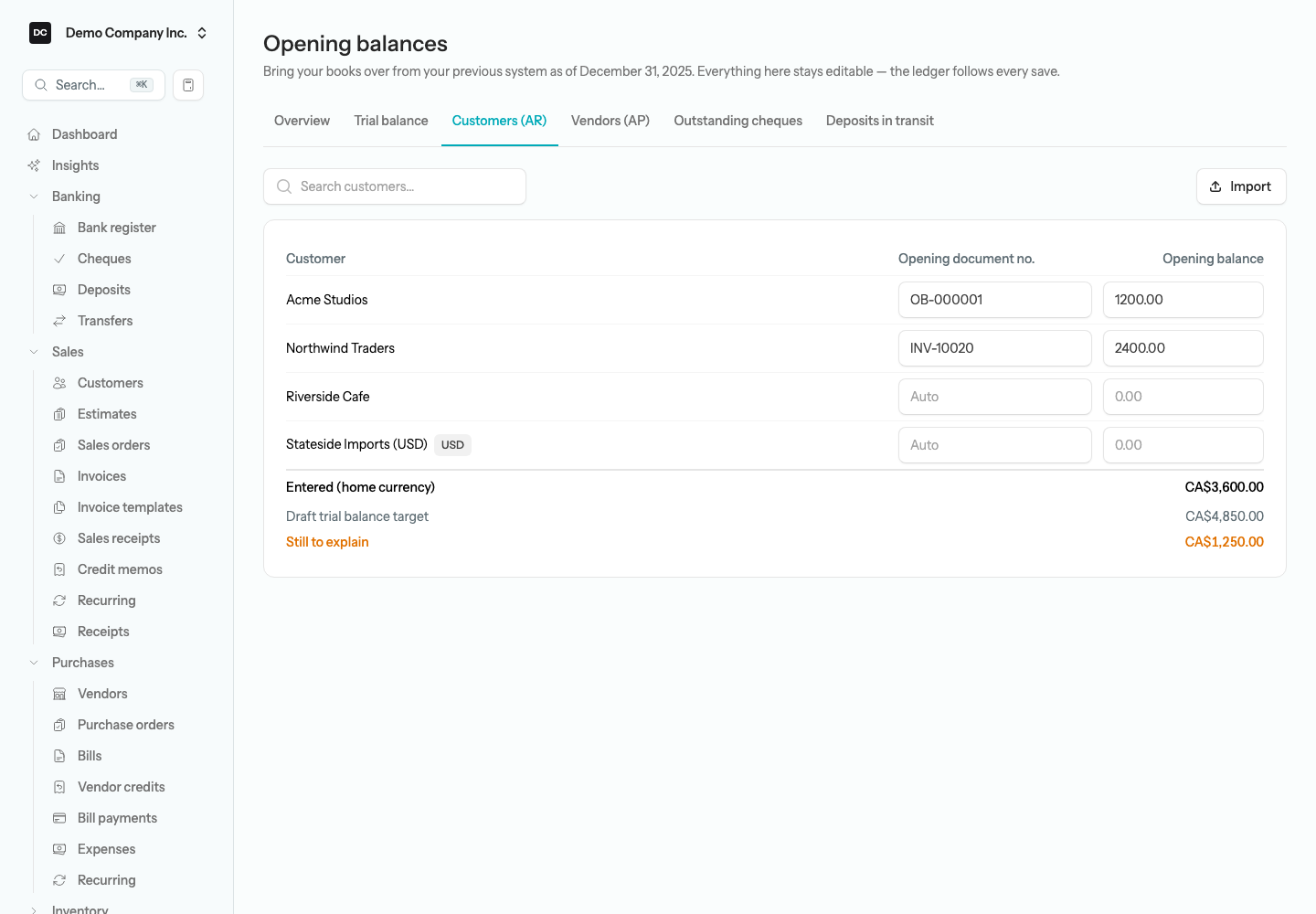1316x914 pixels.
Task: Click the Credit memos icon
Action: click(x=59, y=569)
